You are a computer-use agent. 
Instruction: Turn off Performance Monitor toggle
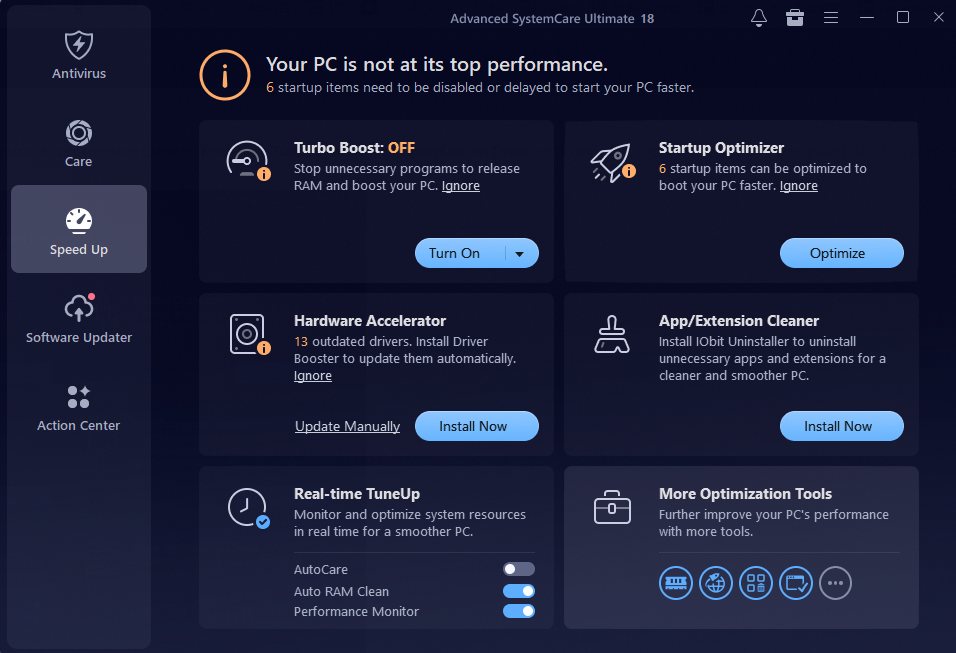pos(519,611)
